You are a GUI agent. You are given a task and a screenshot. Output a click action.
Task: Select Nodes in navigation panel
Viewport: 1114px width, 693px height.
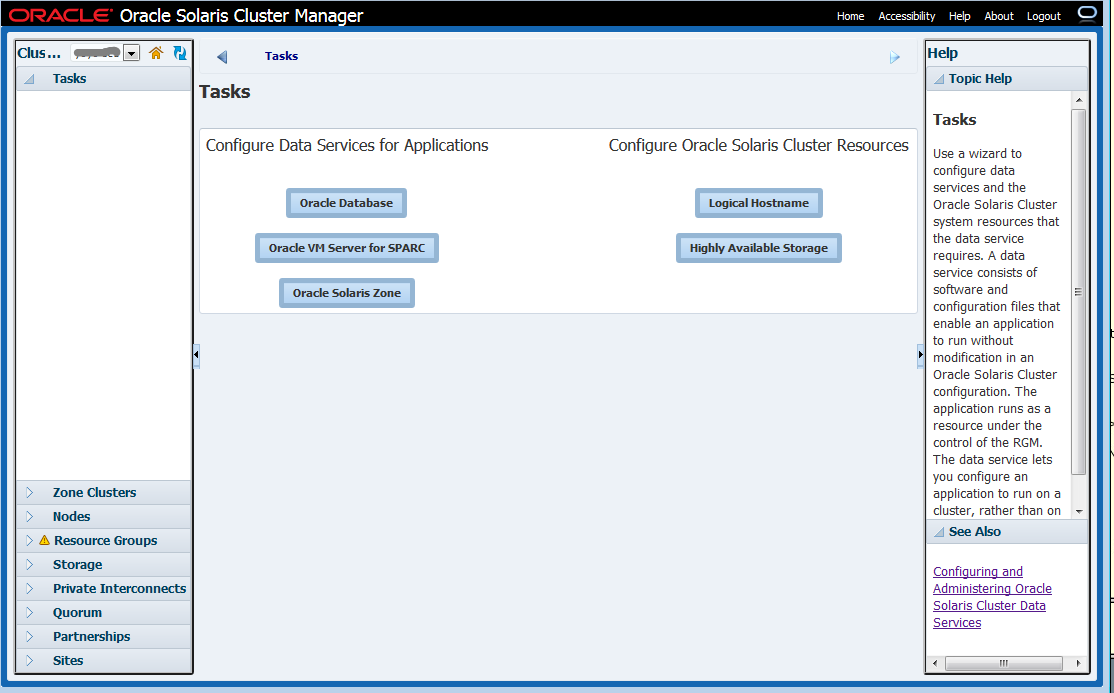tap(71, 517)
